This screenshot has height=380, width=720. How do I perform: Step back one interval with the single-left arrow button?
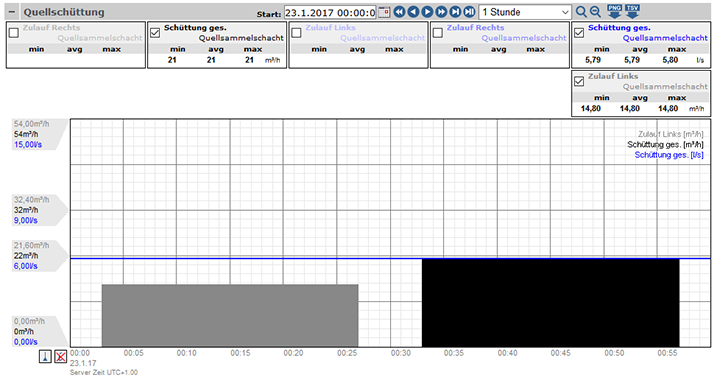pos(413,12)
